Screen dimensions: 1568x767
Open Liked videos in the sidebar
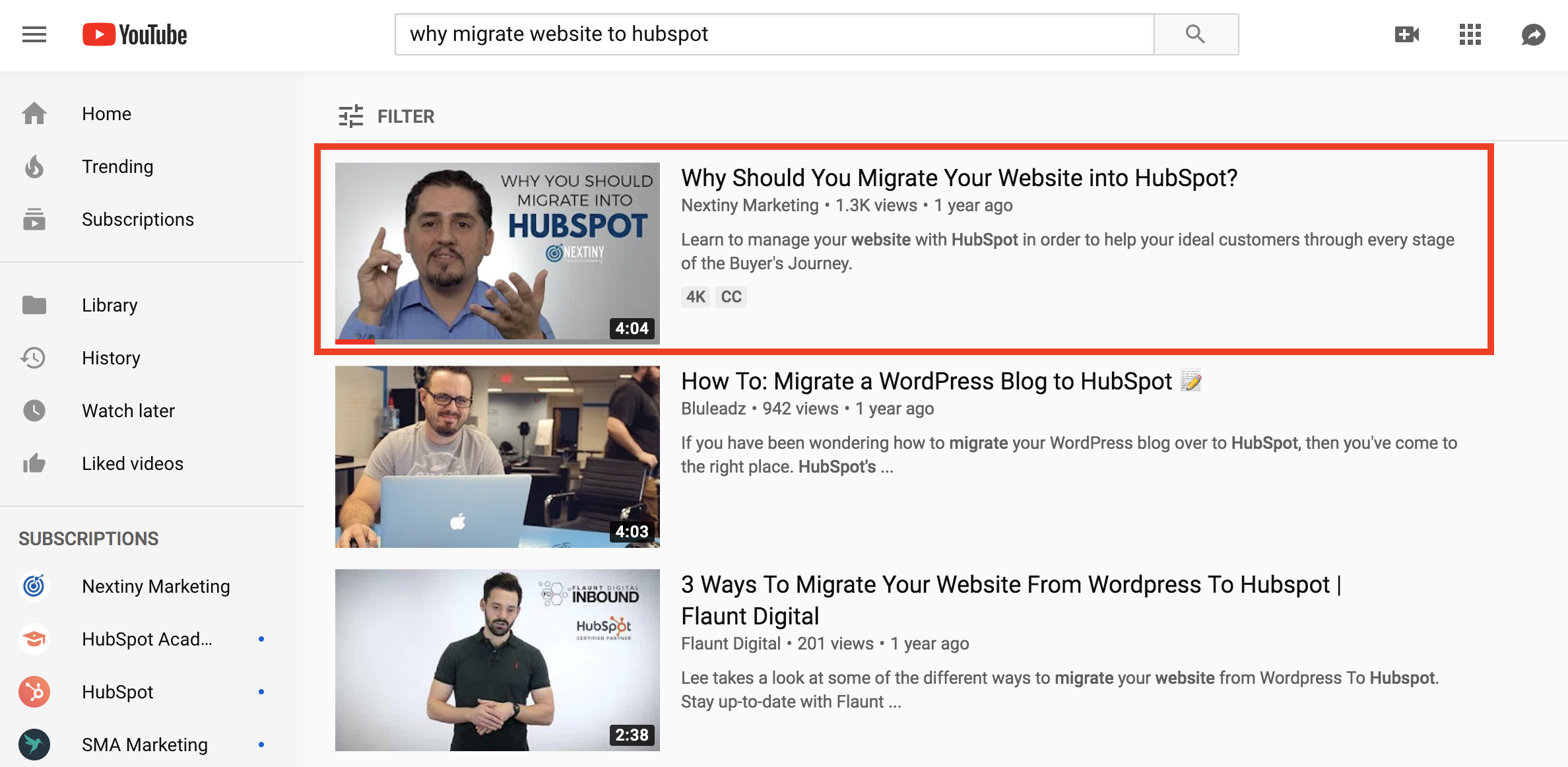pos(152,463)
